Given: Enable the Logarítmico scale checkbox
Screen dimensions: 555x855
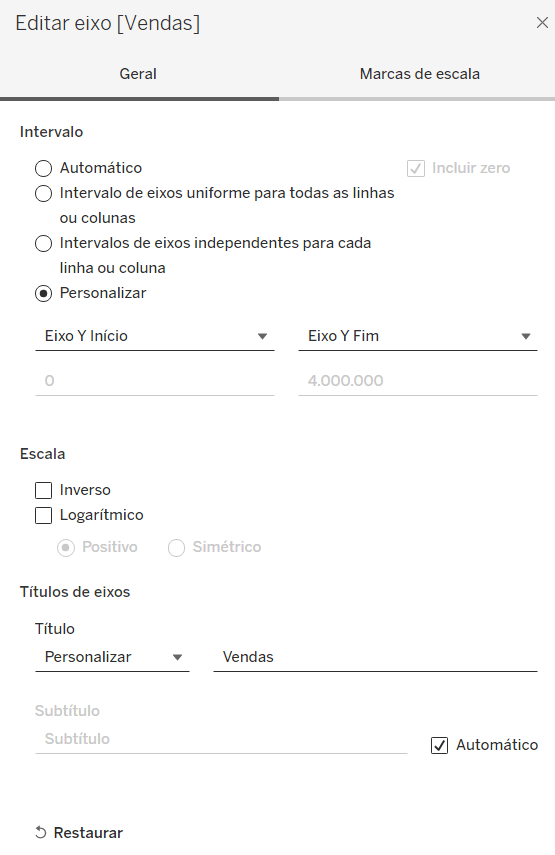Looking at the screenshot, I should pos(44,515).
